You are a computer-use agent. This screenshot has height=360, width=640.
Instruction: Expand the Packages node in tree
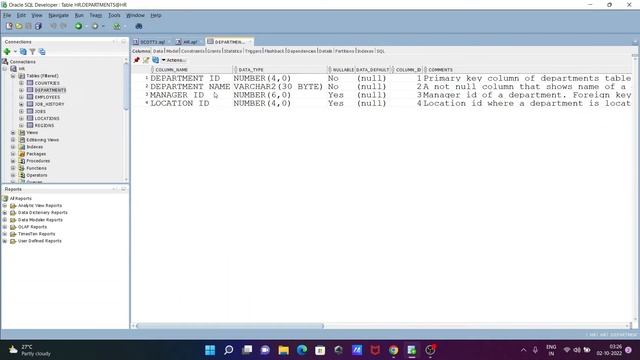pos(13,154)
